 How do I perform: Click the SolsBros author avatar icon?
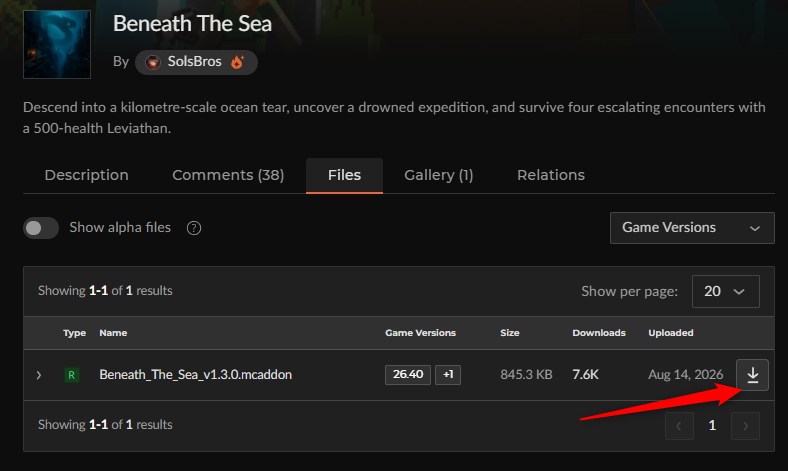pos(153,62)
